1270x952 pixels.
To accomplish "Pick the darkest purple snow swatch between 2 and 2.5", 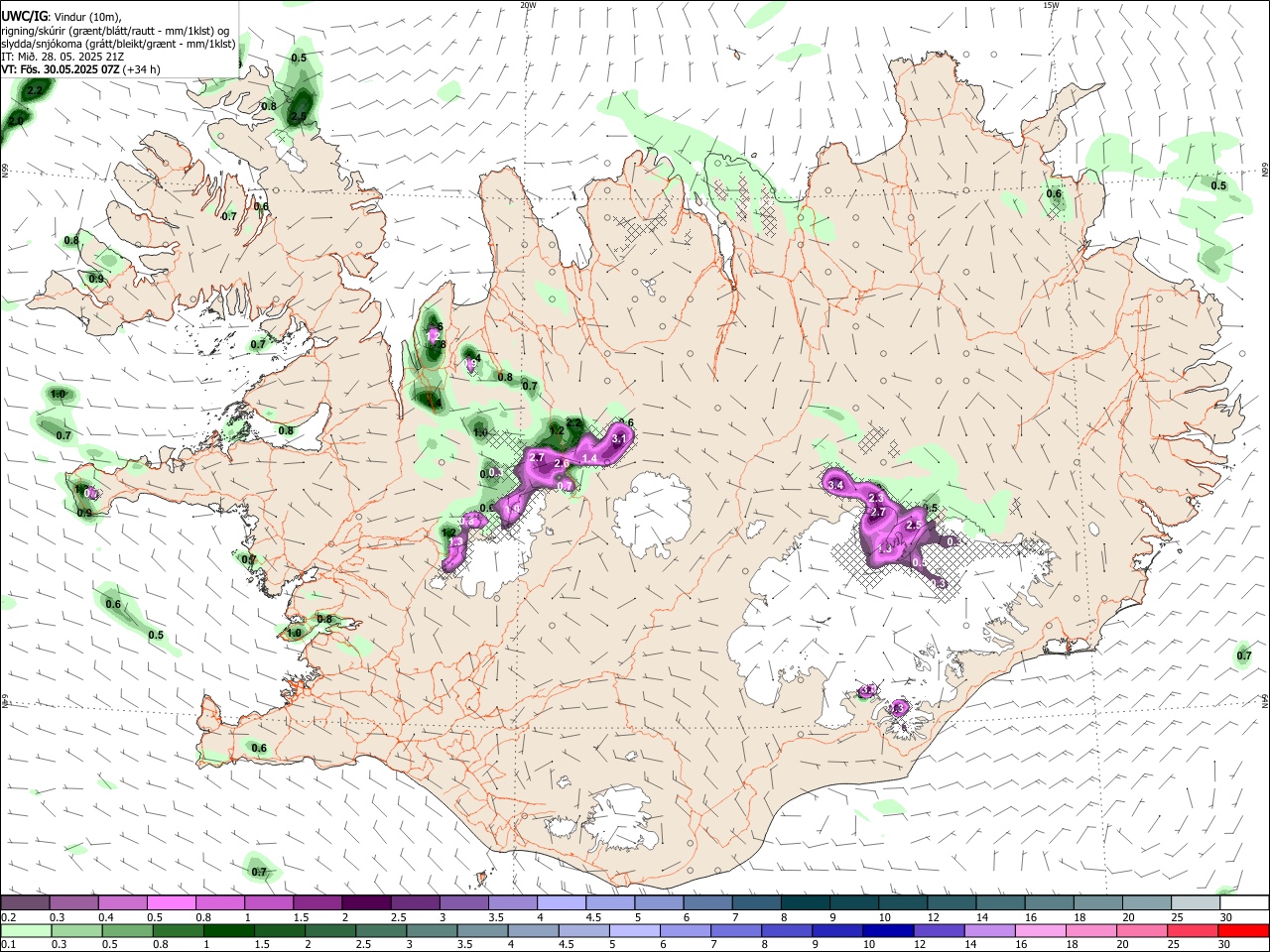I will pos(365,902).
